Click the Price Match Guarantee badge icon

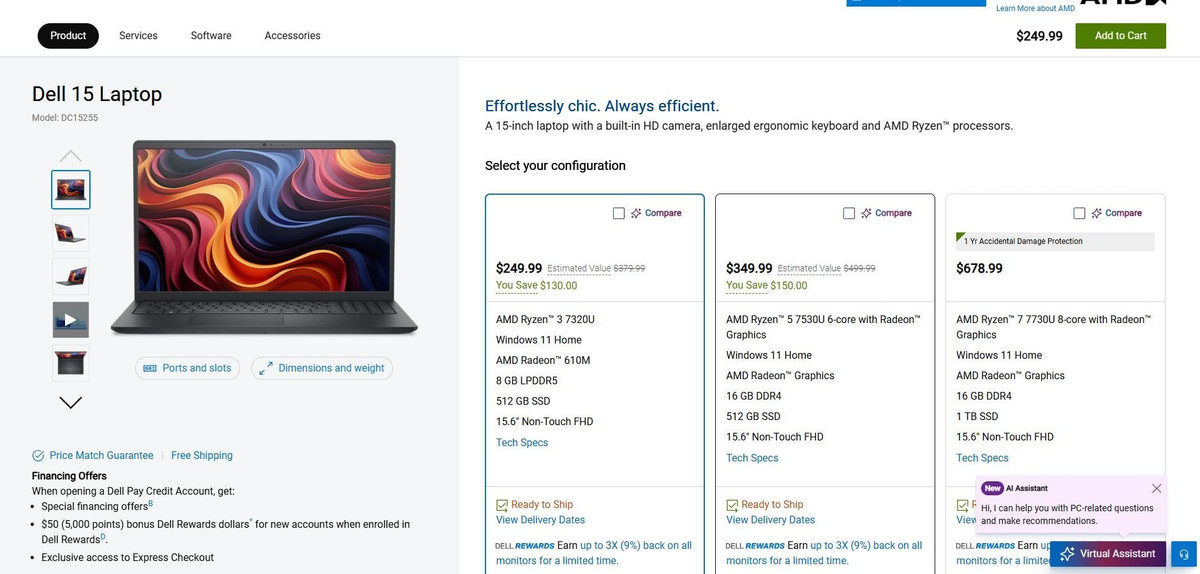38,456
